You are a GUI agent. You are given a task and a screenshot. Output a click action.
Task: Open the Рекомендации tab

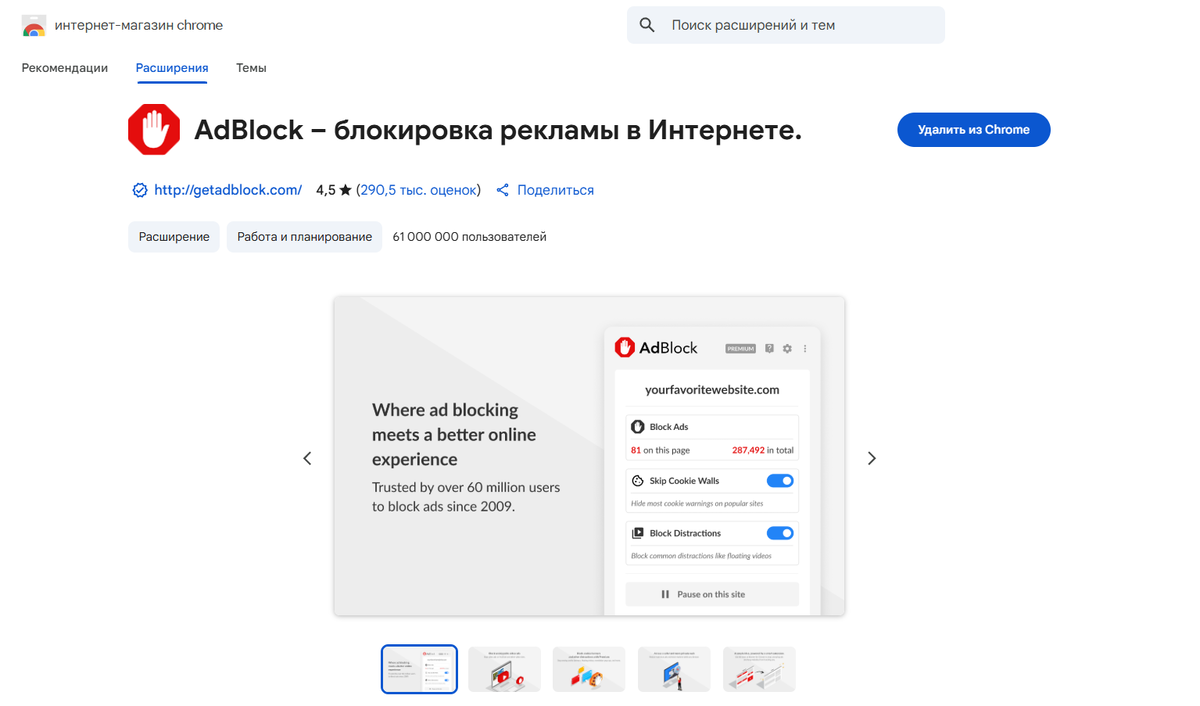point(65,68)
